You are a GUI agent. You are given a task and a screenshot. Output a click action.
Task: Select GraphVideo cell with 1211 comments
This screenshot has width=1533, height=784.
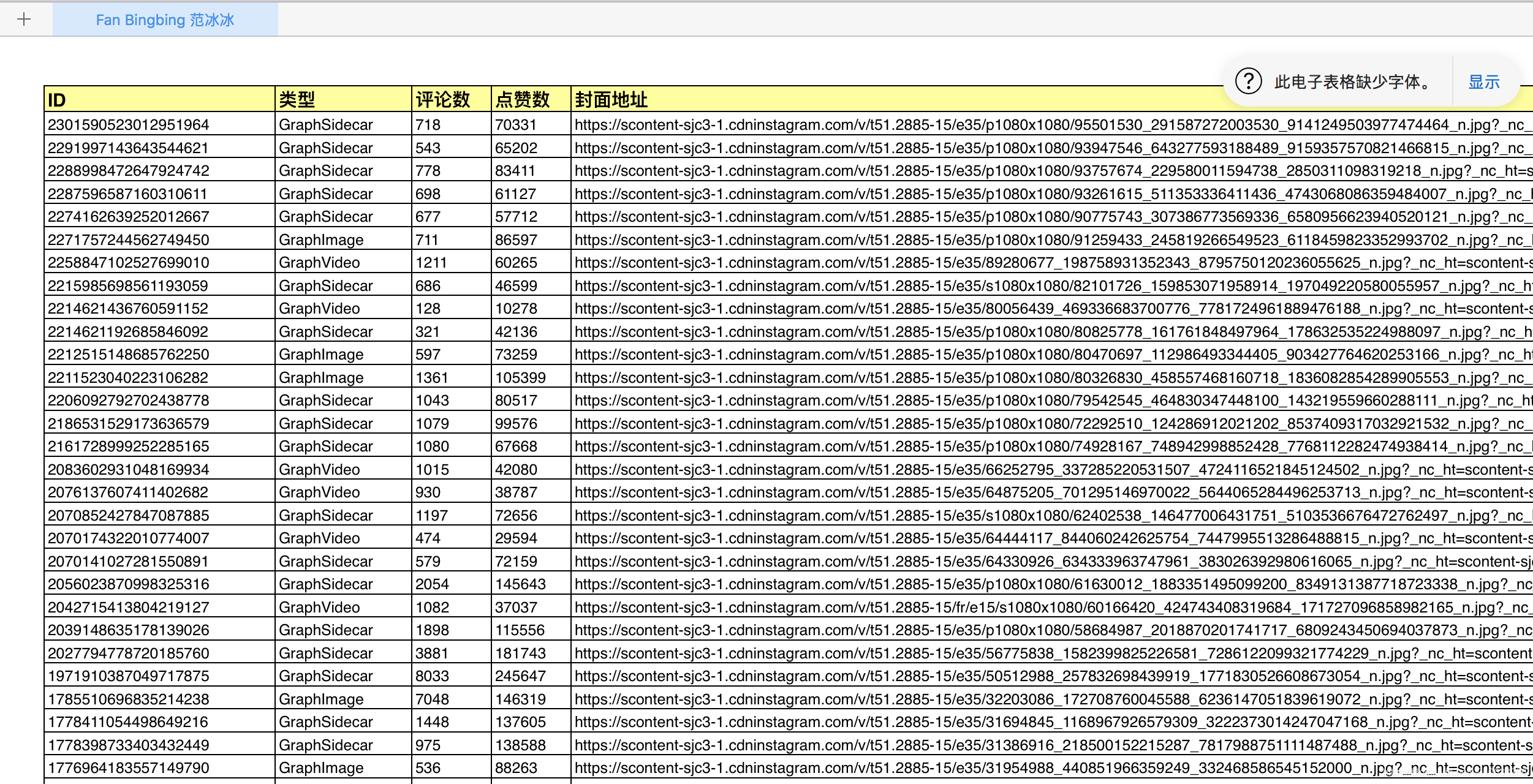(x=343, y=263)
